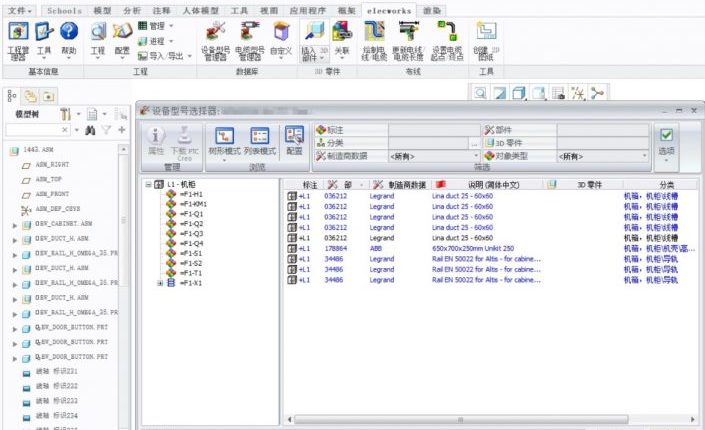This screenshot has height=430, width=705.
Task: Open the folder browser tab icon above 模型树
Action: [30, 96]
